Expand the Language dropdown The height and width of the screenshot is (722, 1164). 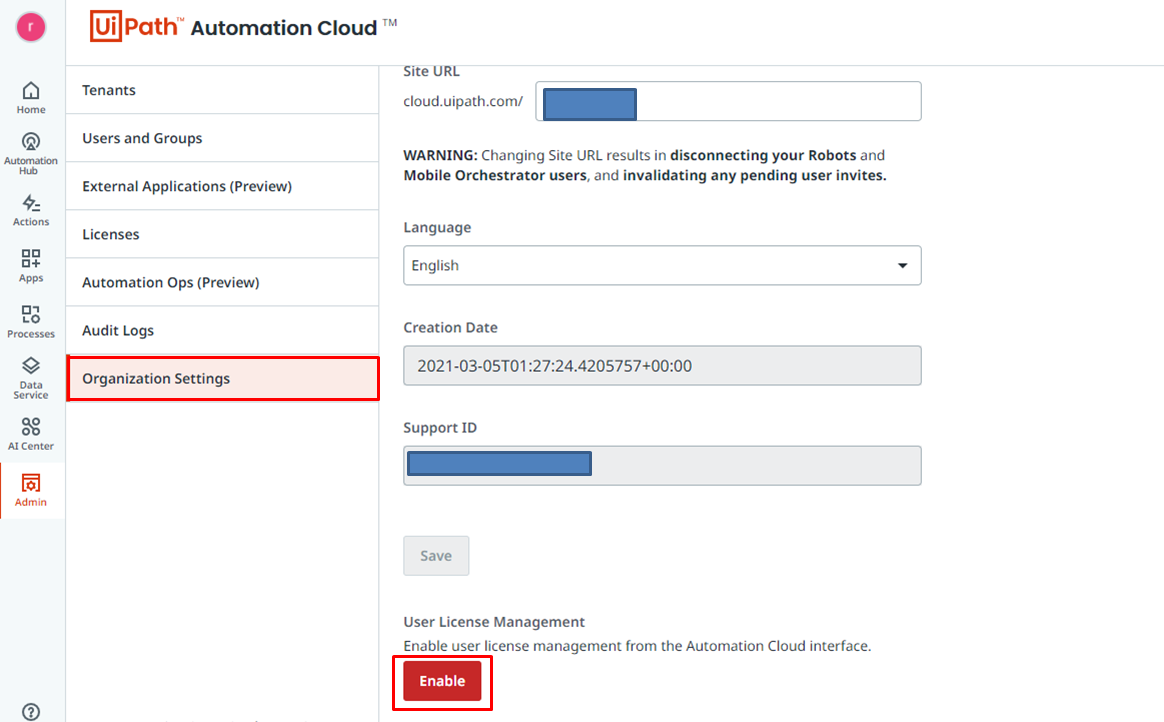[662, 266]
